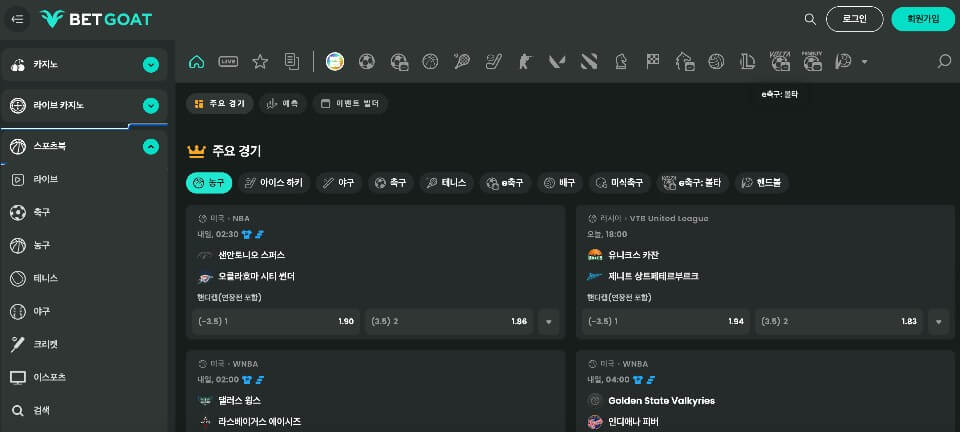The image size is (960, 432).
Task: Select the checkered racing flag icon
Action: coord(653,61)
